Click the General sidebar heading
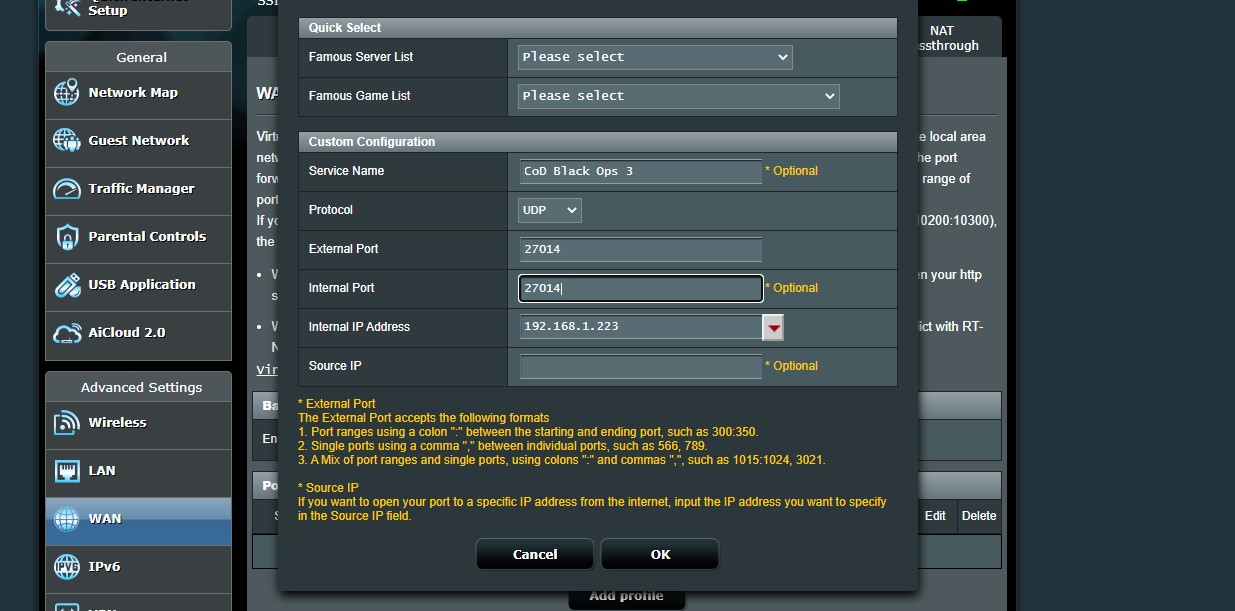 coord(138,57)
